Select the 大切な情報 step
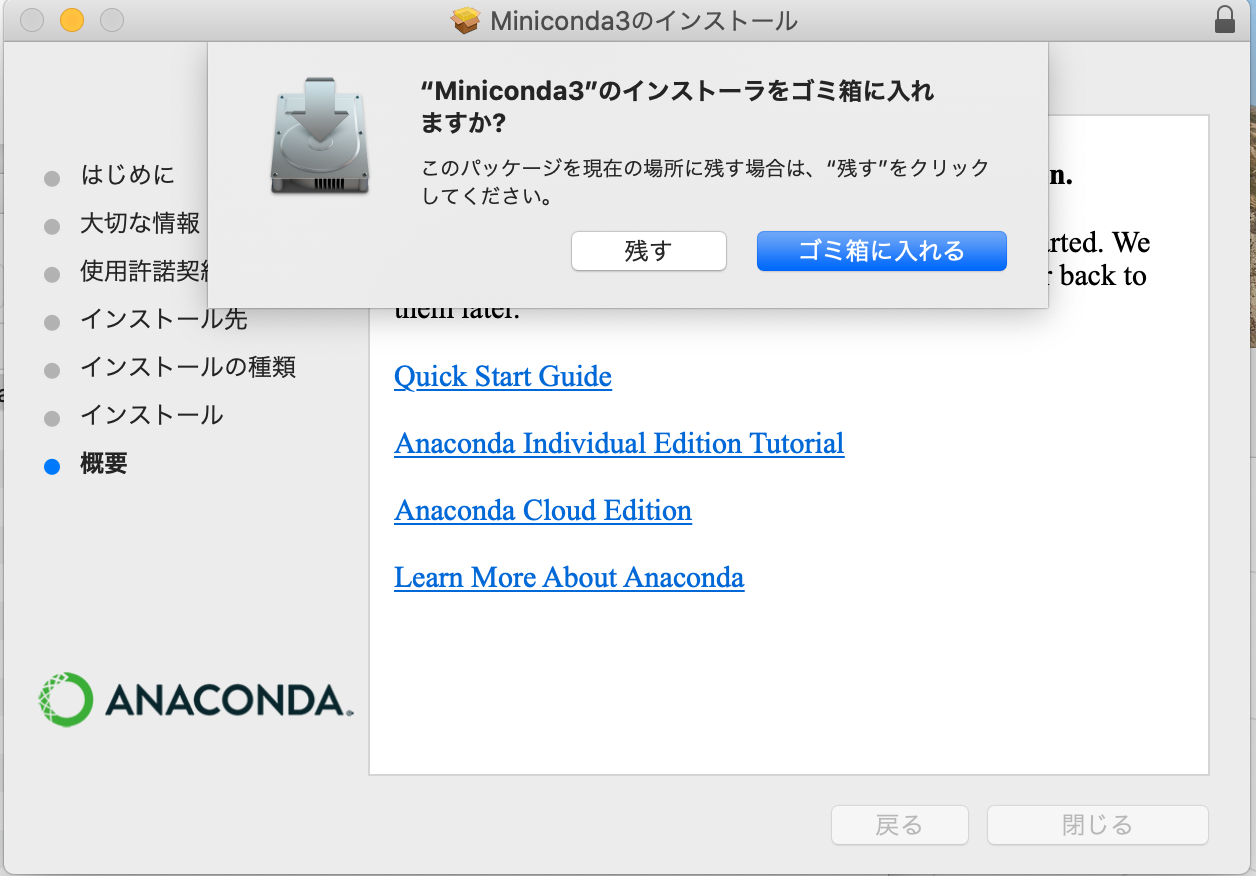The image size is (1256, 876). click(140, 224)
